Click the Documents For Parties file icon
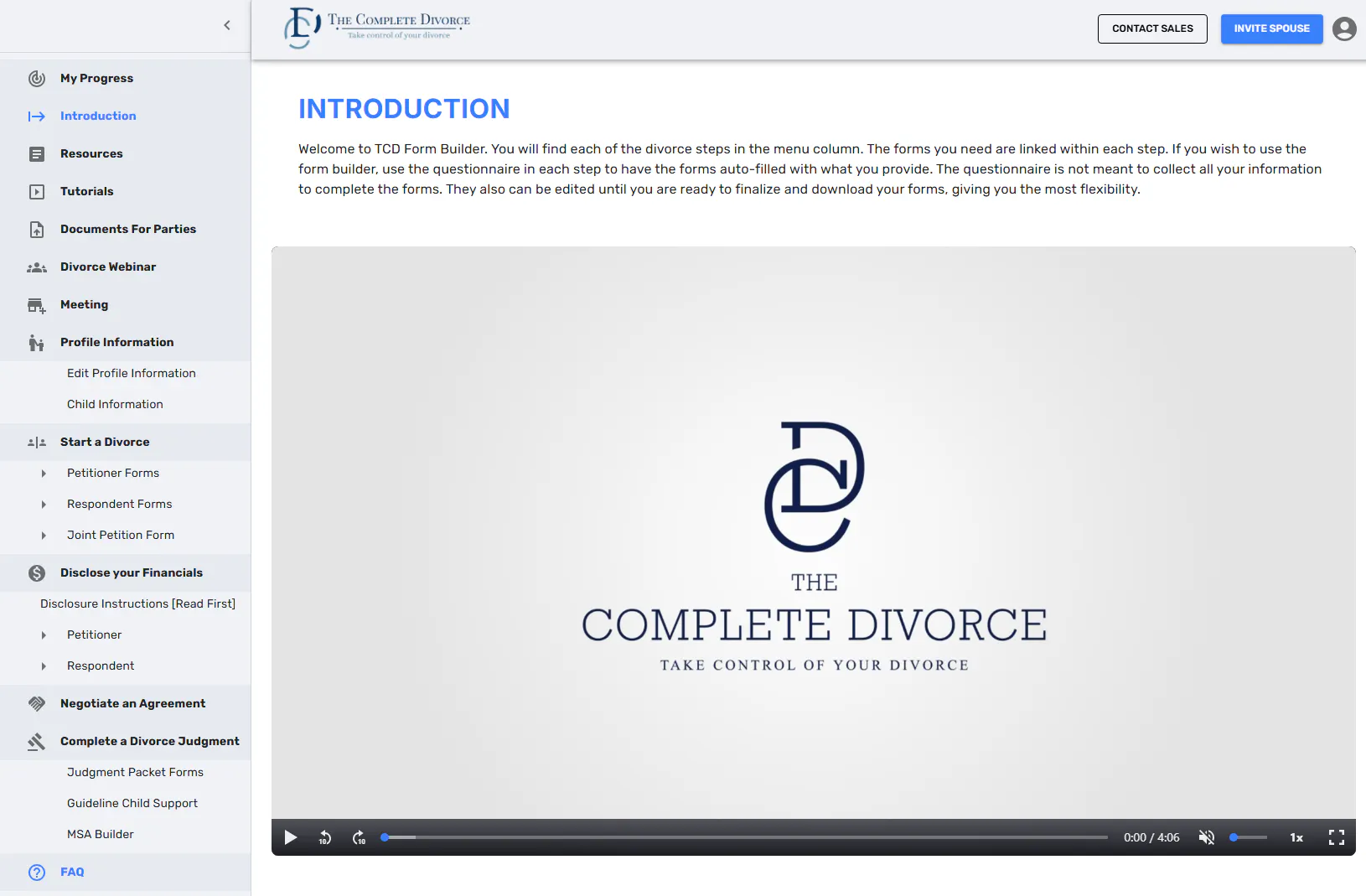The image size is (1366, 896). pyautogui.click(x=37, y=230)
